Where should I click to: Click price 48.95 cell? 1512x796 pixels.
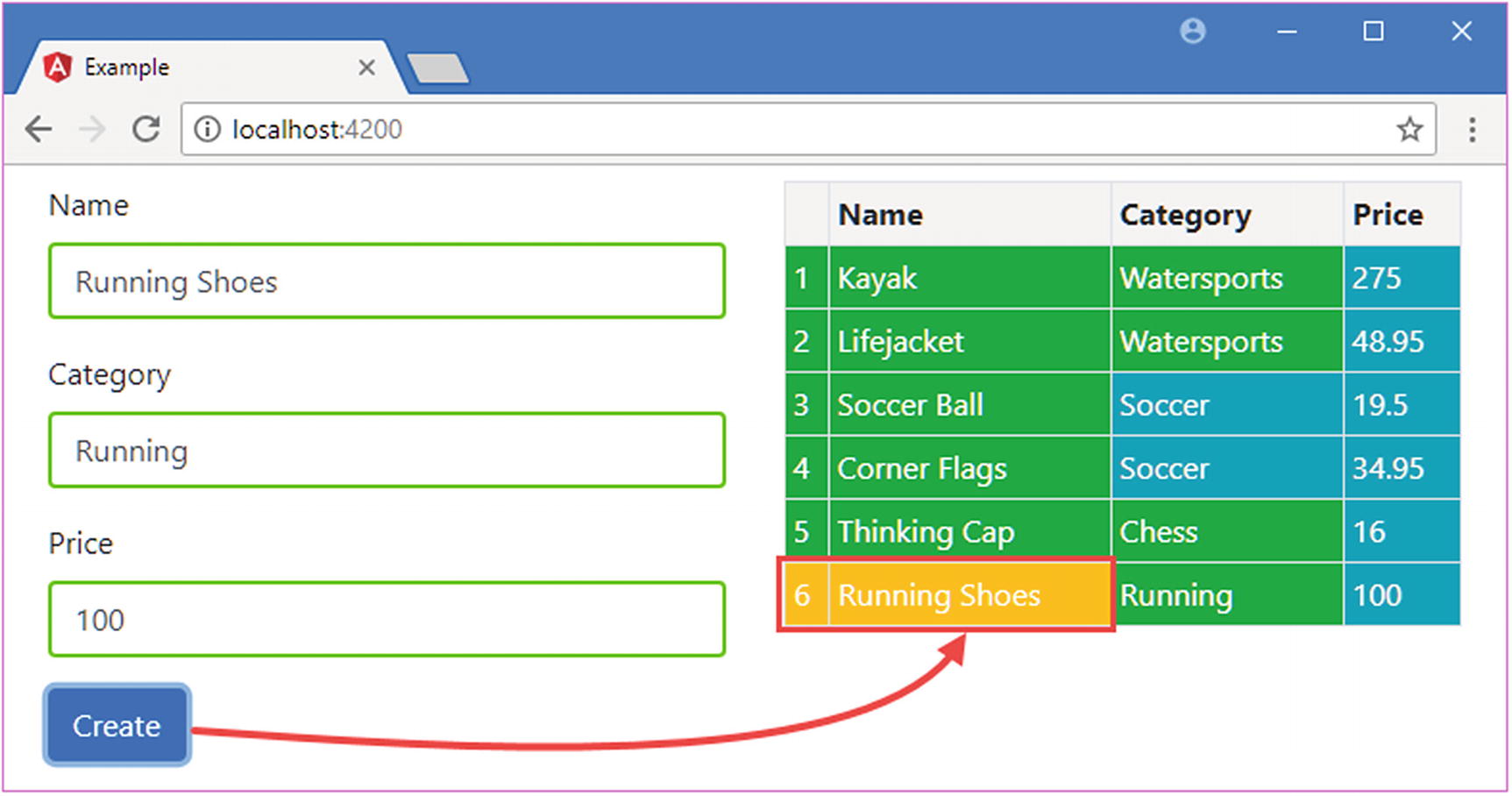point(1402,341)
